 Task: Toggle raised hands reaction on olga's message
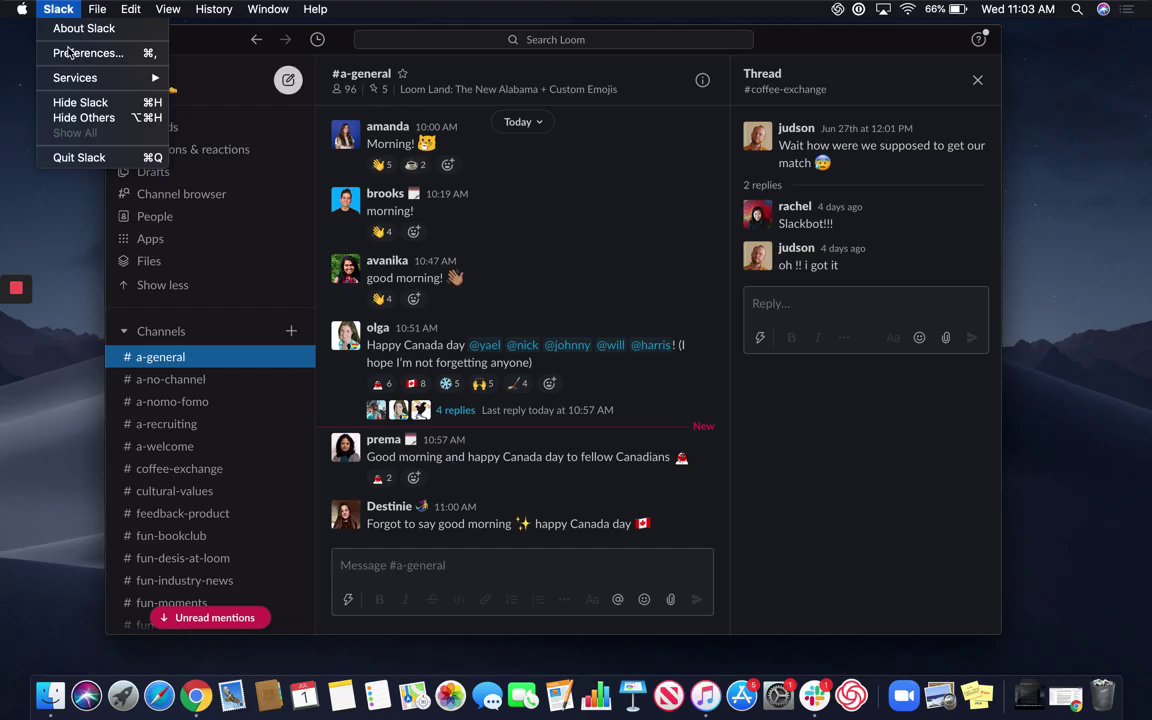pyautogui.click(x=483, y=384)
